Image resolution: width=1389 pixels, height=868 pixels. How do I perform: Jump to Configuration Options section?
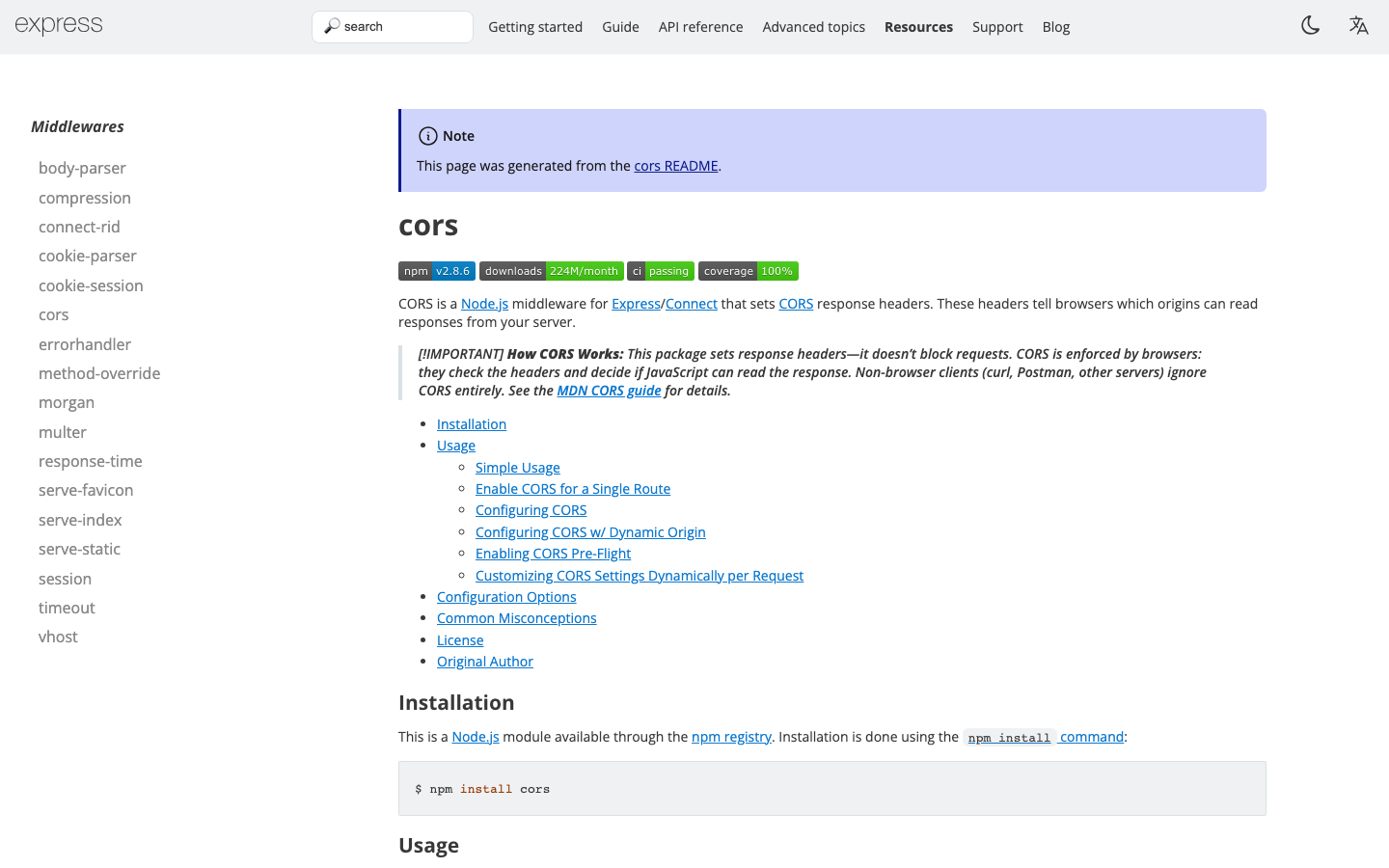point(506,597)
